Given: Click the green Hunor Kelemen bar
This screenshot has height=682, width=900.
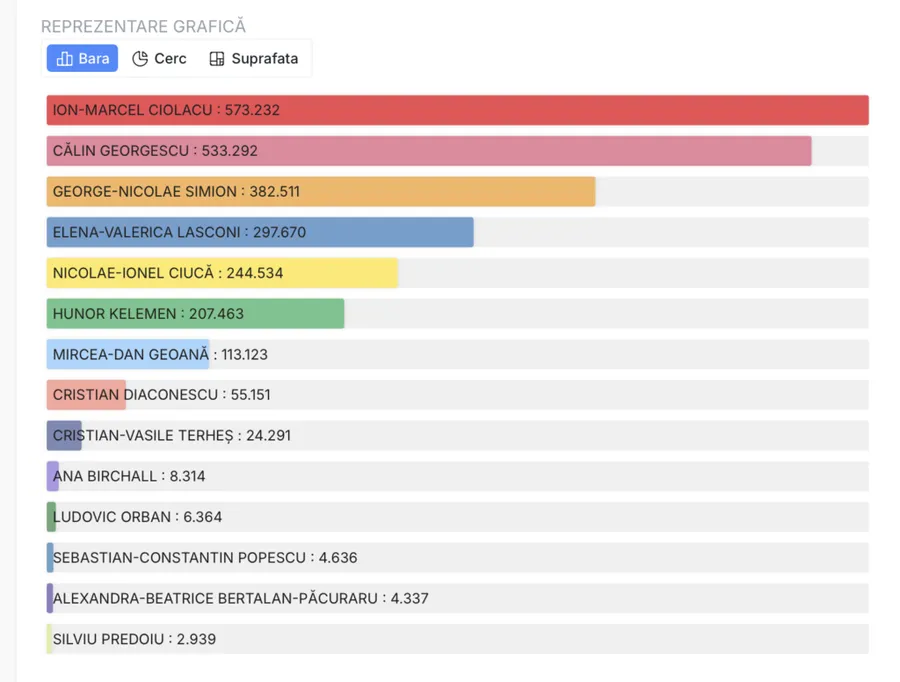Looking at the screenshot, I should [x=195, y=314].
